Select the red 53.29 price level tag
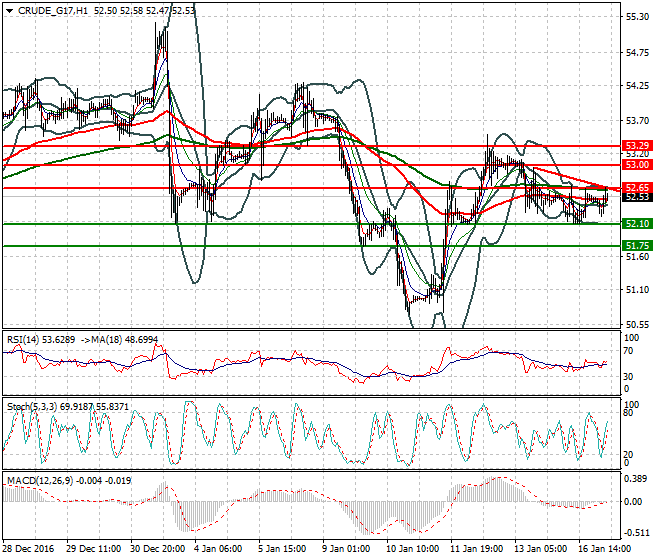660x560 pixels. point(637,146)
